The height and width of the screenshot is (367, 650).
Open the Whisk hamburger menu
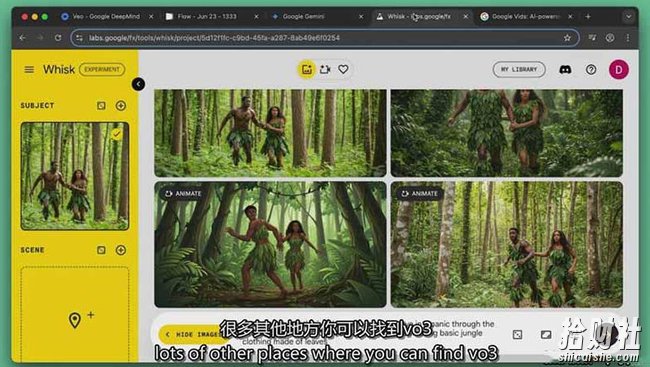coord(29,69)
